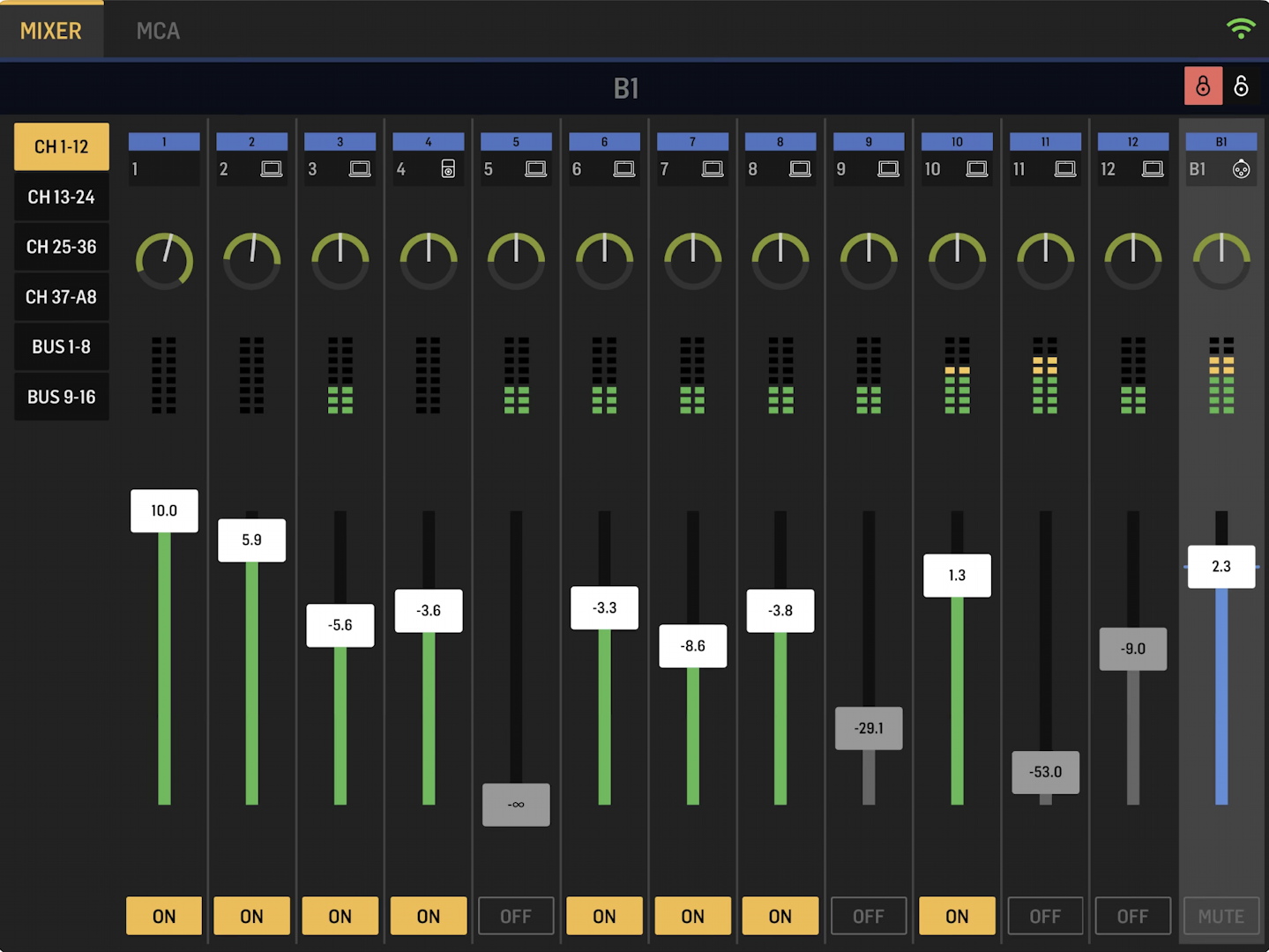Click the pan knob on channel 1
Viewport: 1269px width, 952px height.
(164, 261)
